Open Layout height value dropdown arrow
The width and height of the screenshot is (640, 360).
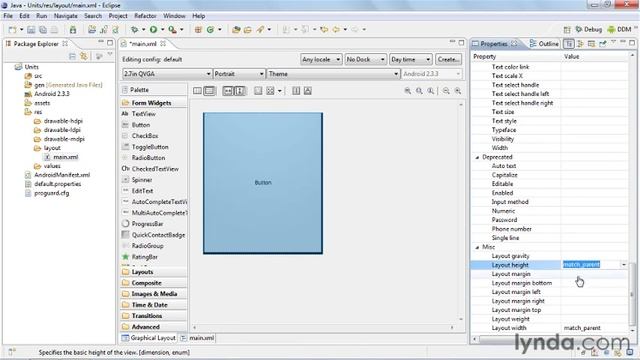click(624, 265)
